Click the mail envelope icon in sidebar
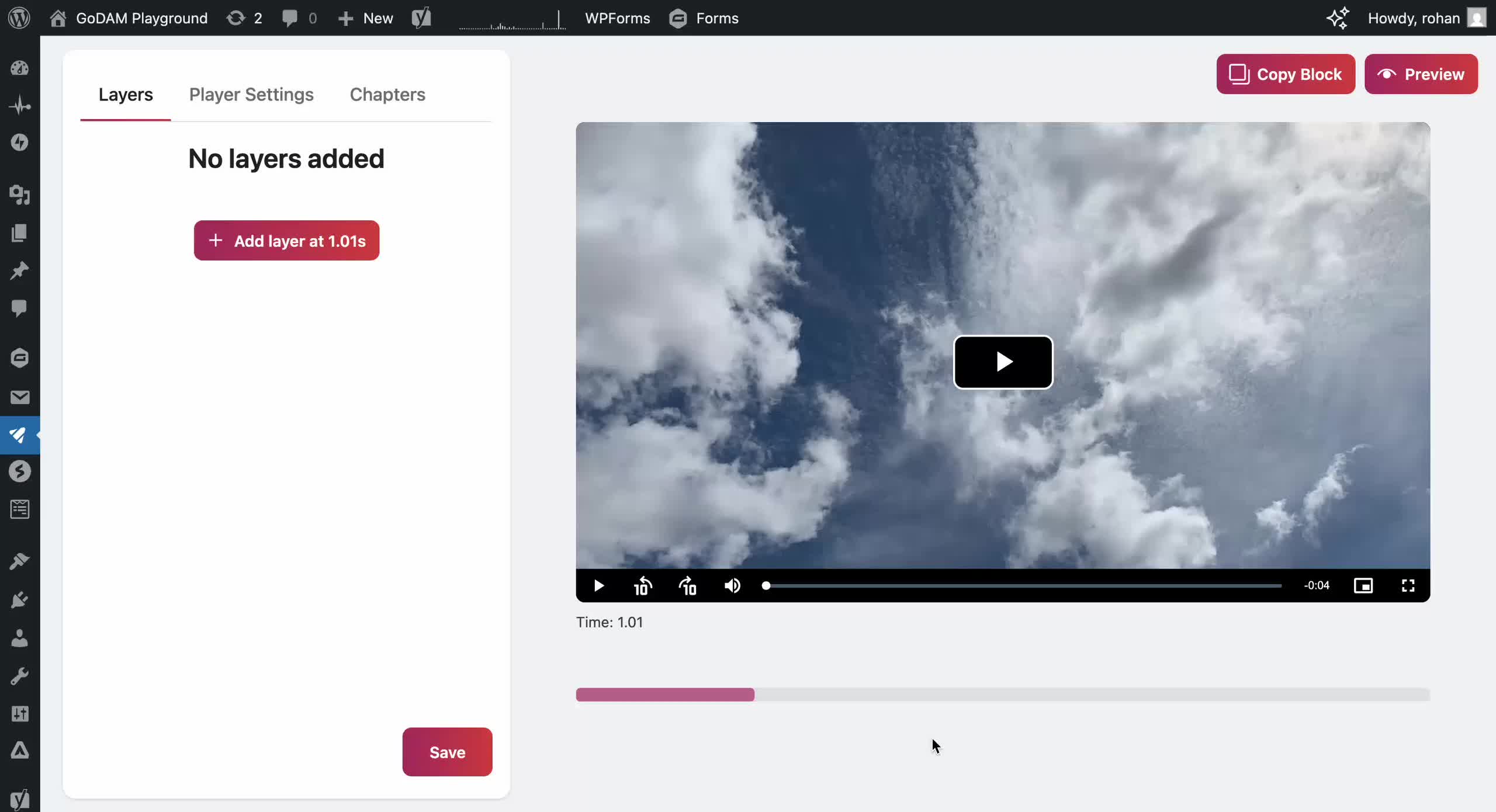Viewport: 1496px width, 812px height. pos(19,397)
